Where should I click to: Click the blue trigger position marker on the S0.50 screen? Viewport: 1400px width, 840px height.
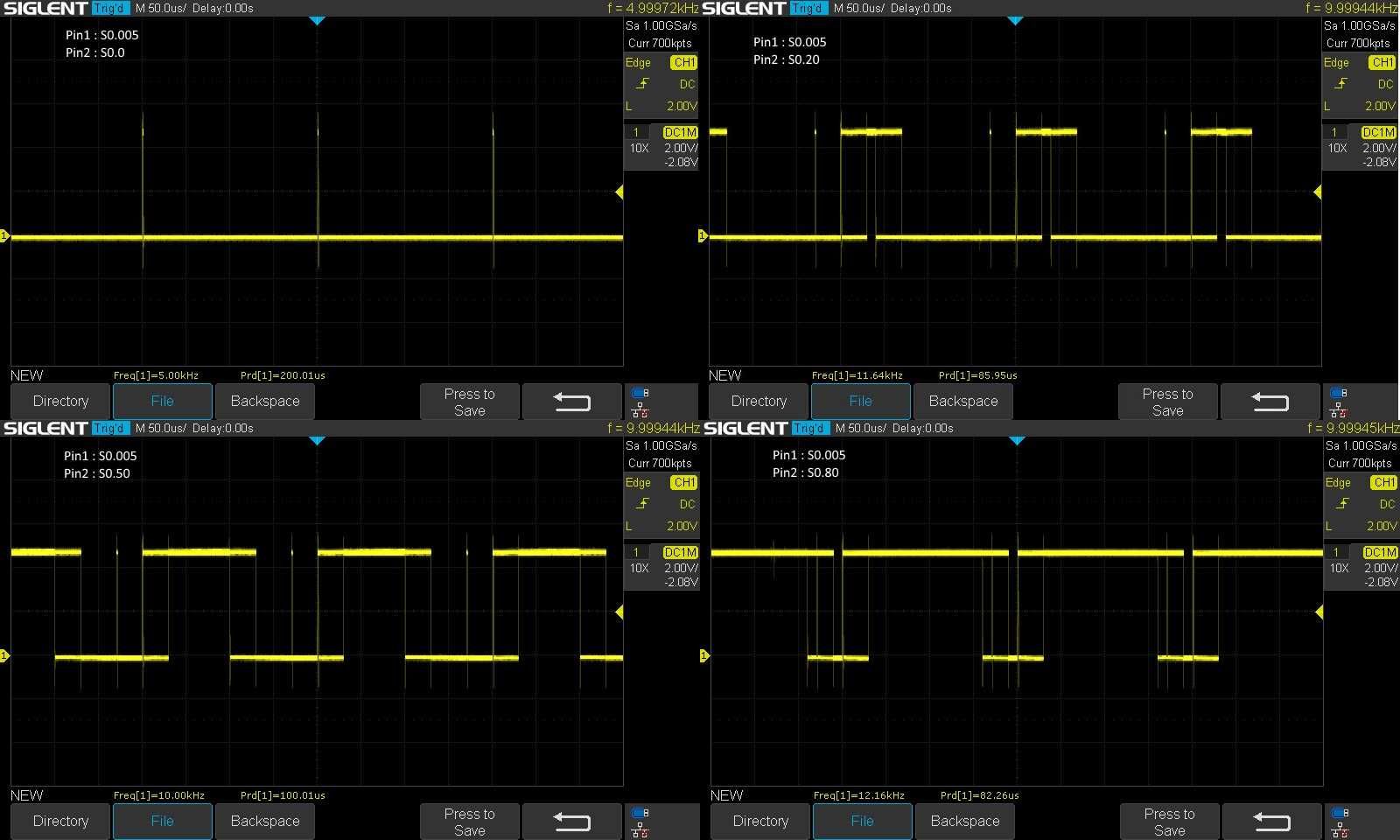pos(318,440)
